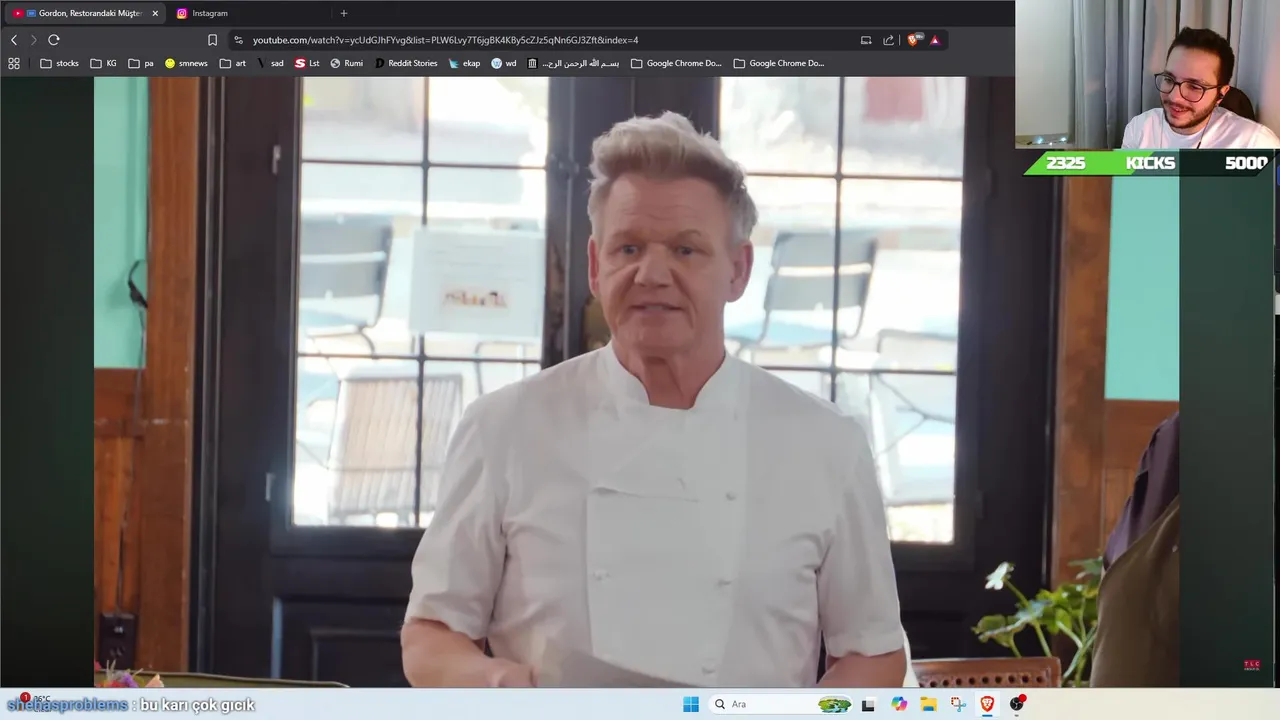This screenshot has width=1280, height=720.
Task: Click the Gordon Ramsay video player
Action: [636, 382]
